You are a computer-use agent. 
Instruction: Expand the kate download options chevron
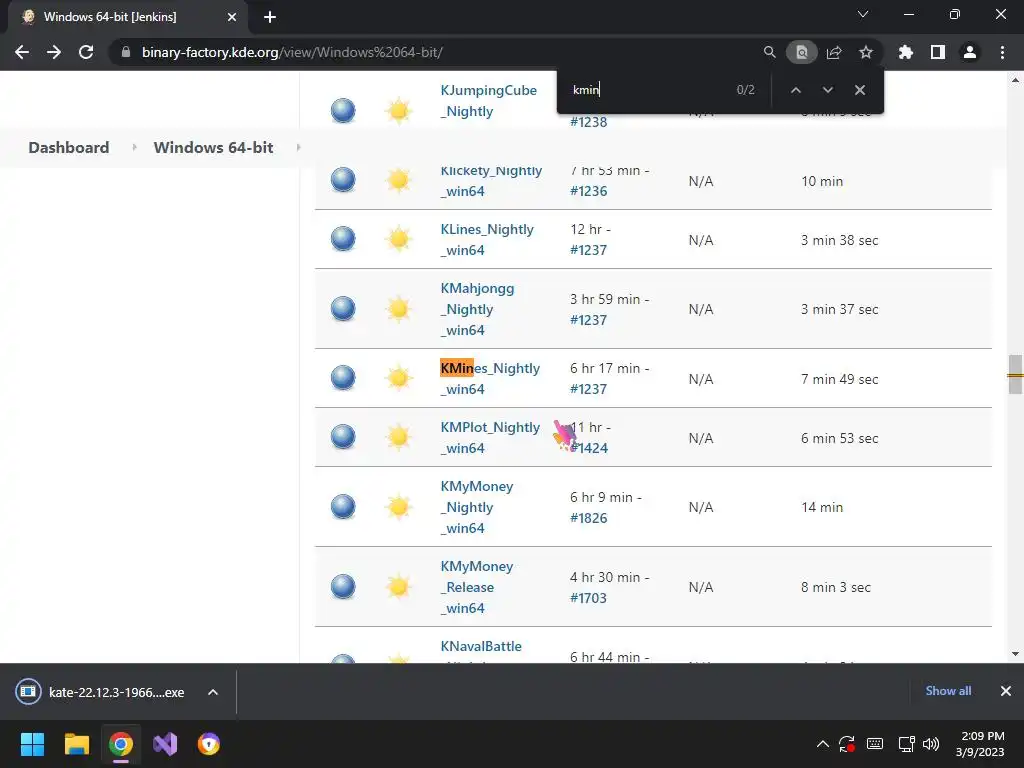[213, 692]
